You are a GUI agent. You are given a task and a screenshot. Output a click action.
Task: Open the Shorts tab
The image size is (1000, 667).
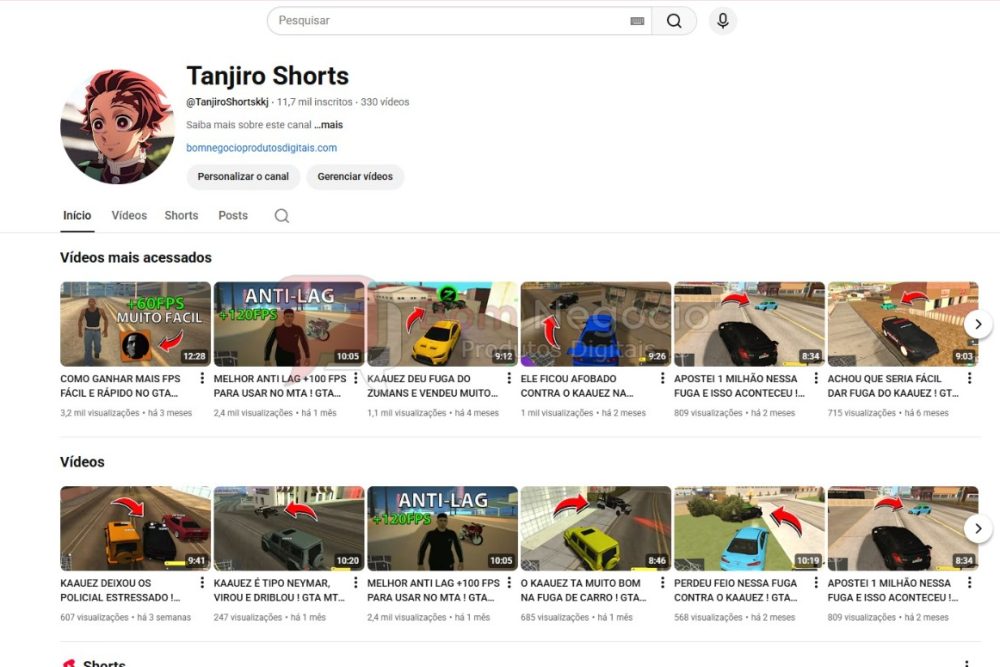pyautogui.click(x=181, y=216)
